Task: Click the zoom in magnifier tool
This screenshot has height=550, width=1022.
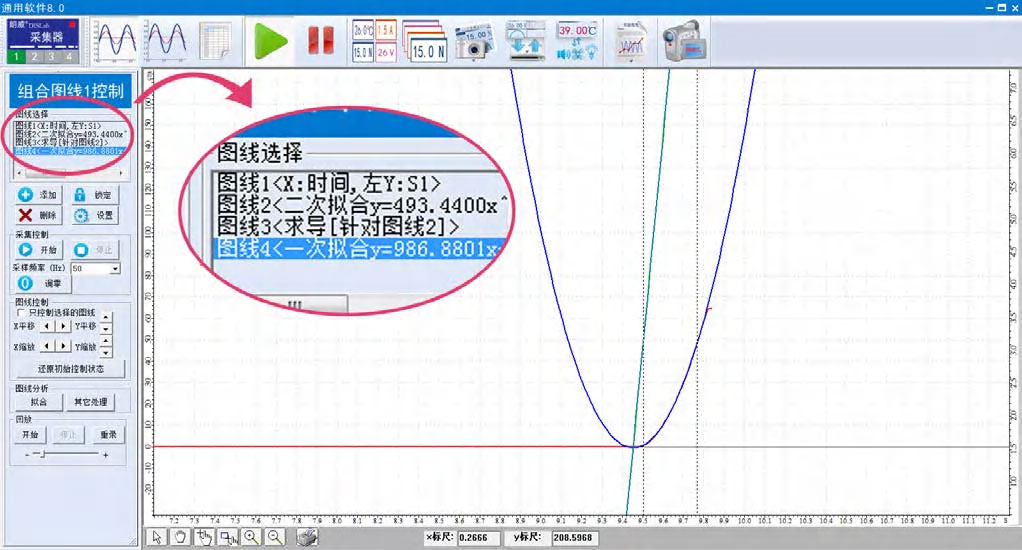Action: pos(251,538)
